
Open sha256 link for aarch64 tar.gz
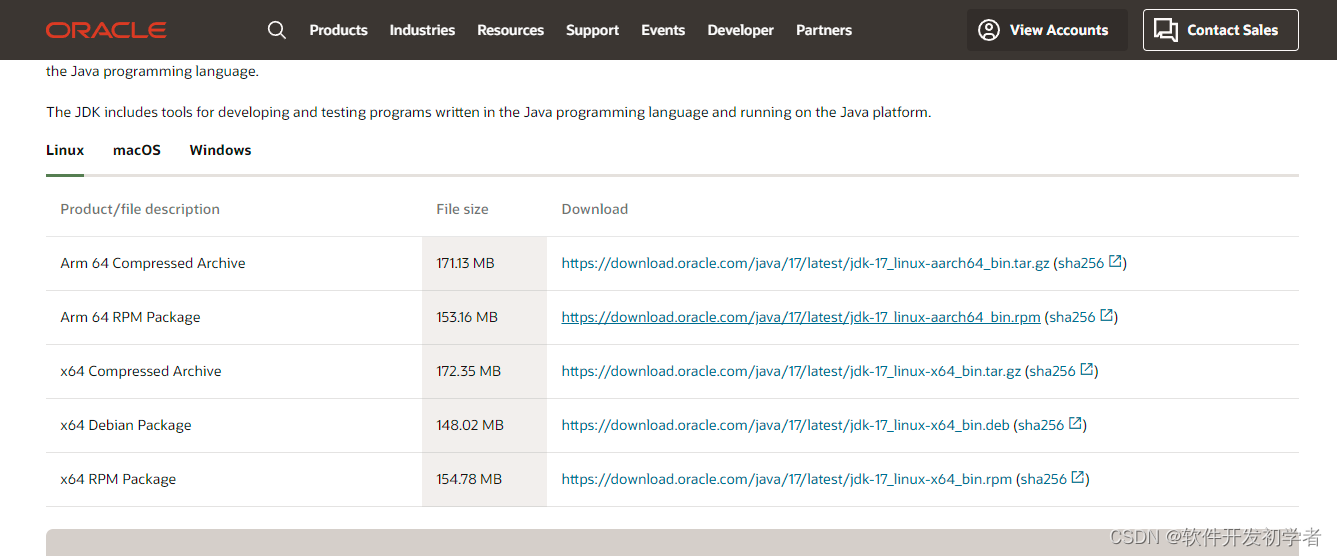[1081, 263]
